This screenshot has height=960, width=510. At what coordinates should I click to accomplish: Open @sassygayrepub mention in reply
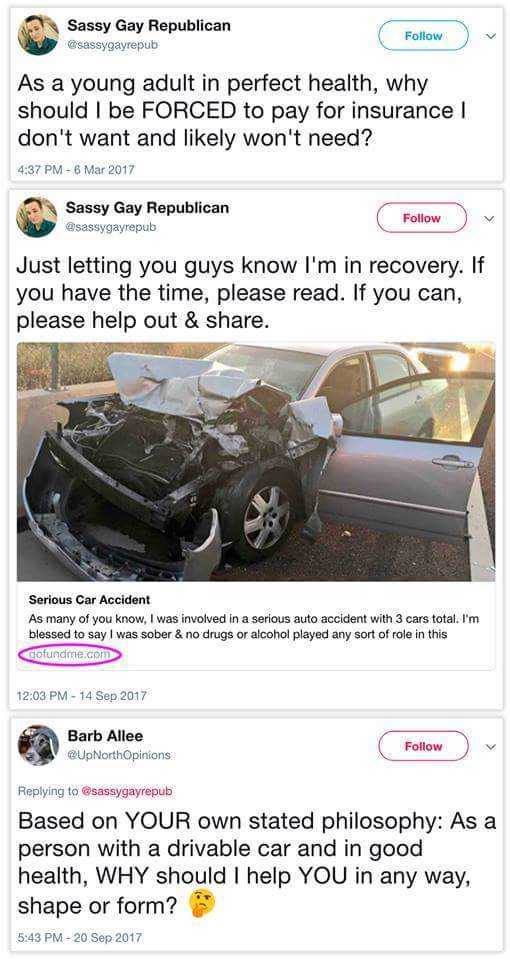point(127,791)
